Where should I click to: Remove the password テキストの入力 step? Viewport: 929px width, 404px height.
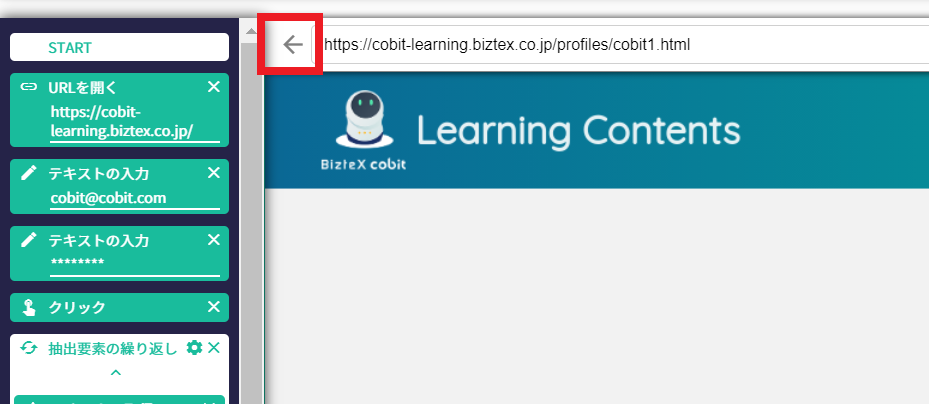(214, 240)
